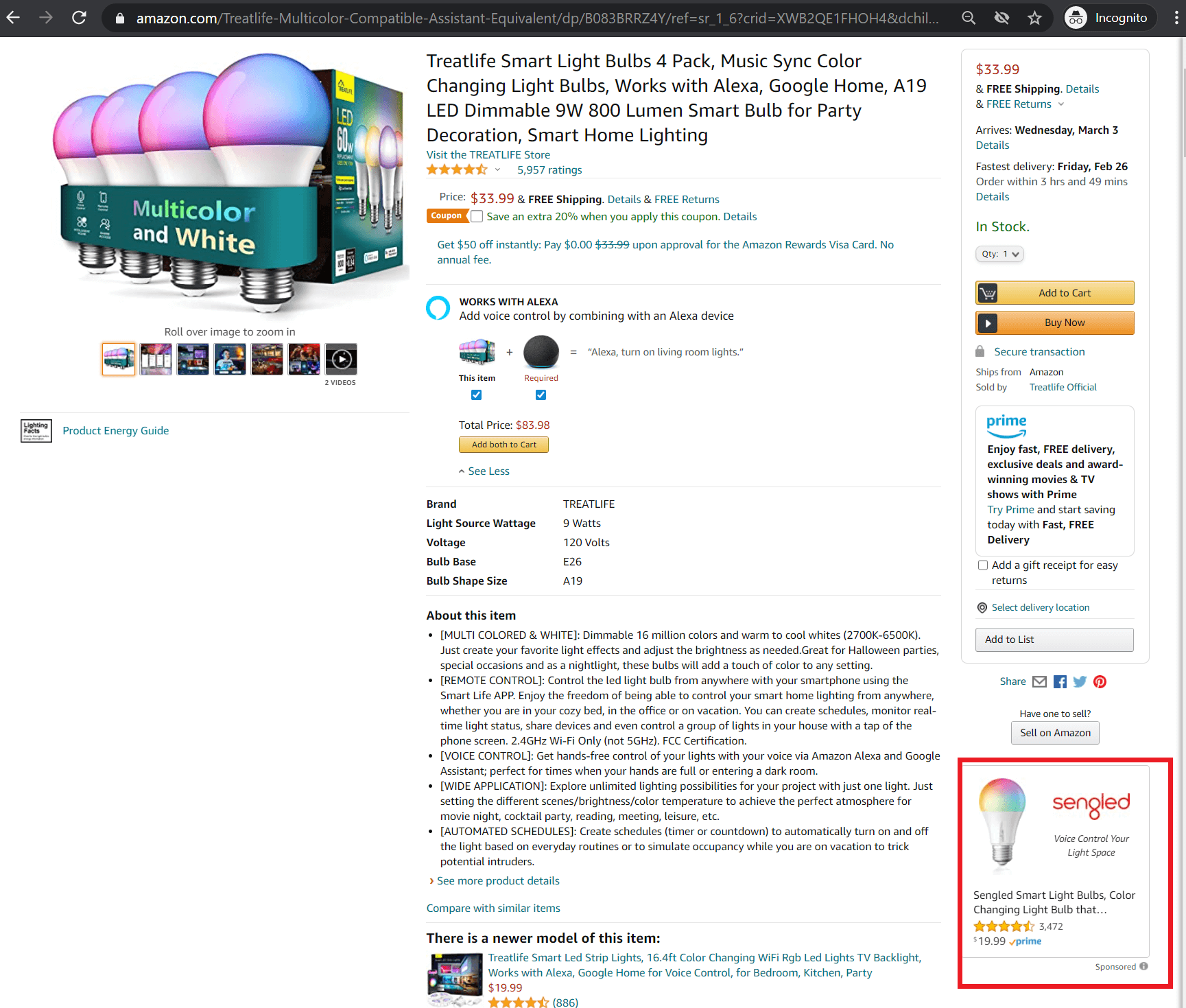1186x1008 pixels.
Task: Open the Sengled sponsored product title
Action: click(x=1054, y=902)
